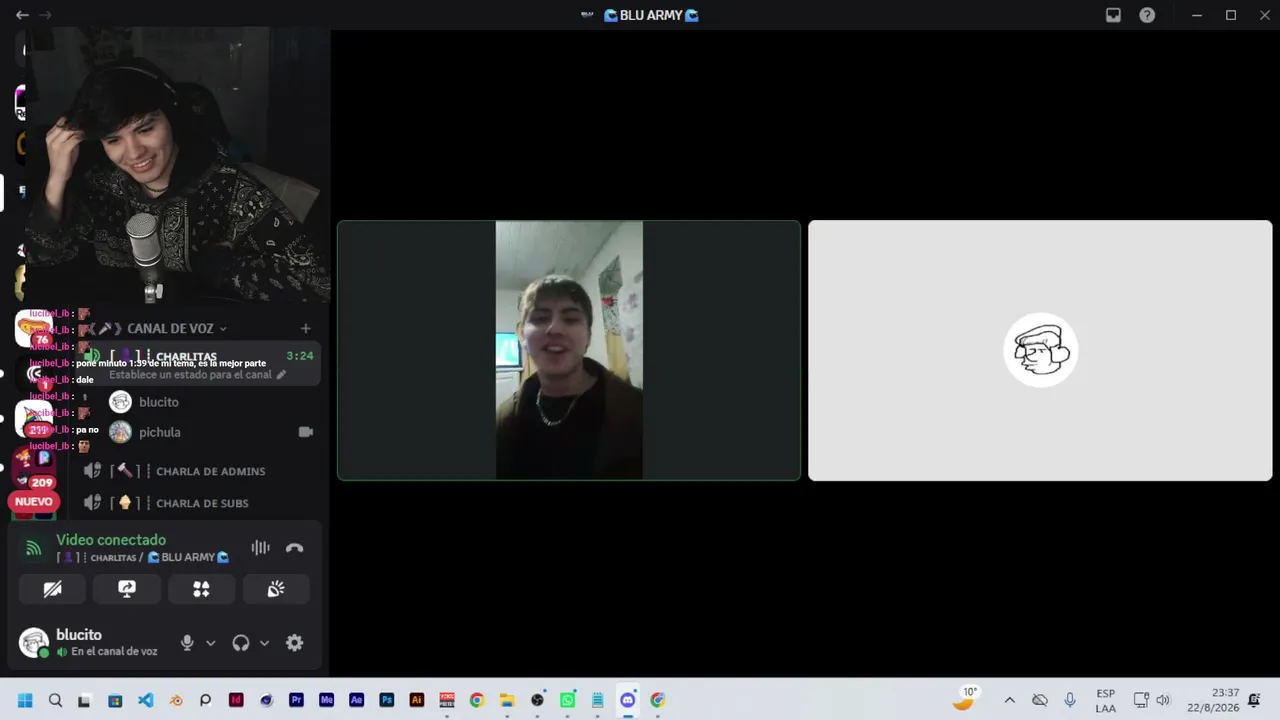The image size is (1280, 720).
Task: Deafen audio with headphones icon
Action: coord(241,643)
